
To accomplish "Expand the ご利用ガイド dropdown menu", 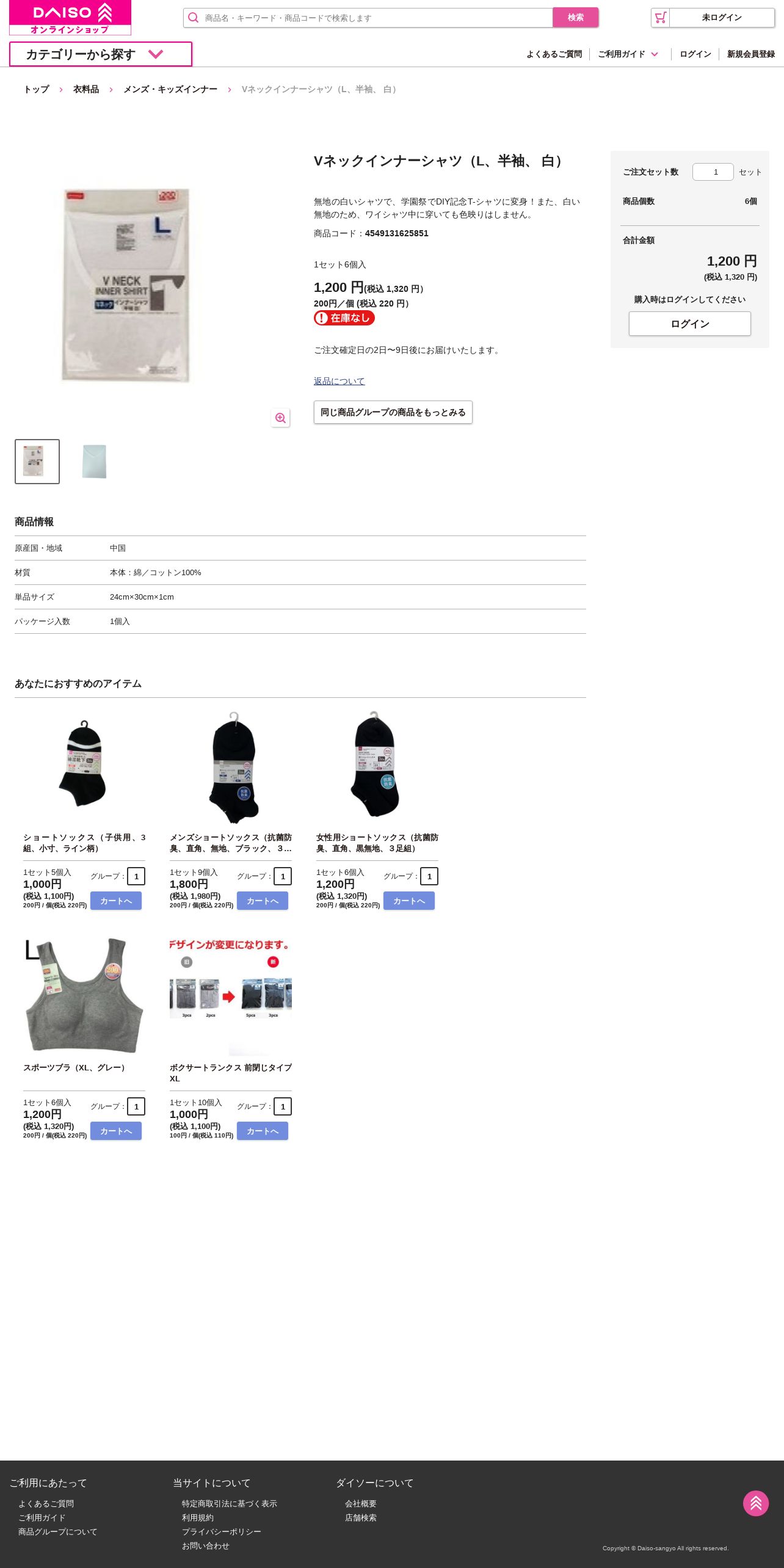I will [628, 54].
